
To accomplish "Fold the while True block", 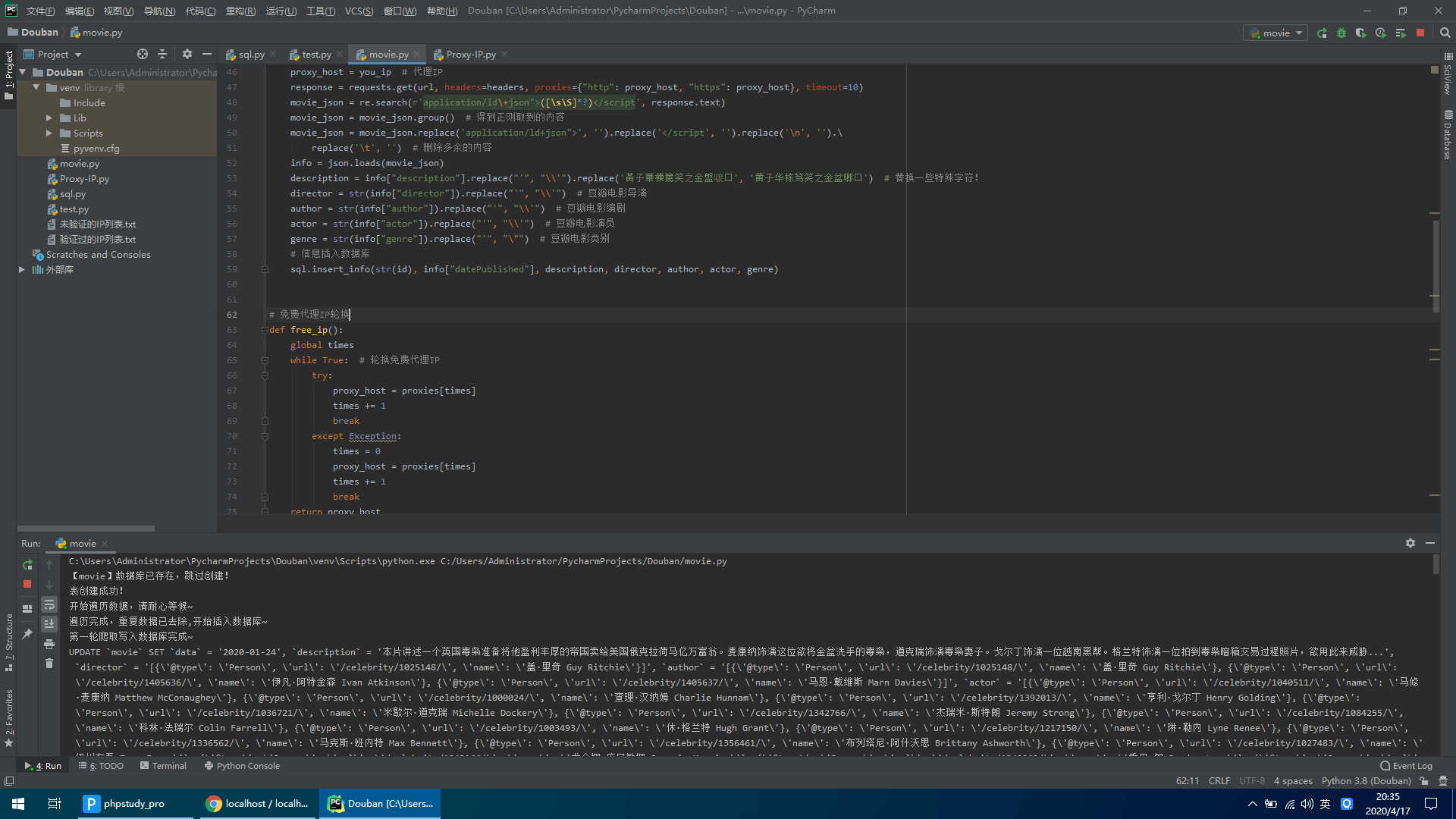I will pyautogui.click(x=265, y=360).
